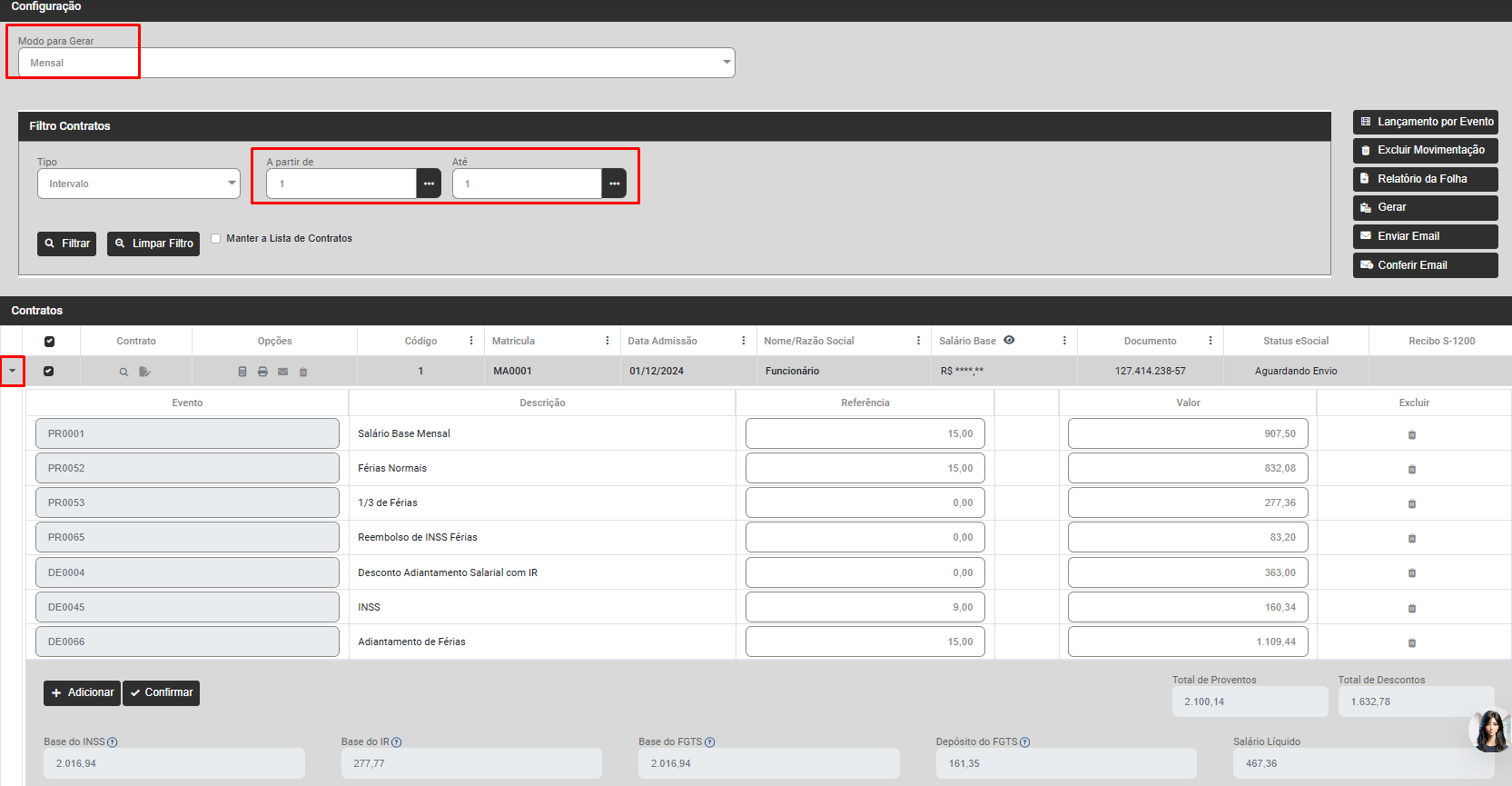Screen dimensions: 1512x786
Task: Open Modo para Gerar dropdown
Action: tap(376, 63)
